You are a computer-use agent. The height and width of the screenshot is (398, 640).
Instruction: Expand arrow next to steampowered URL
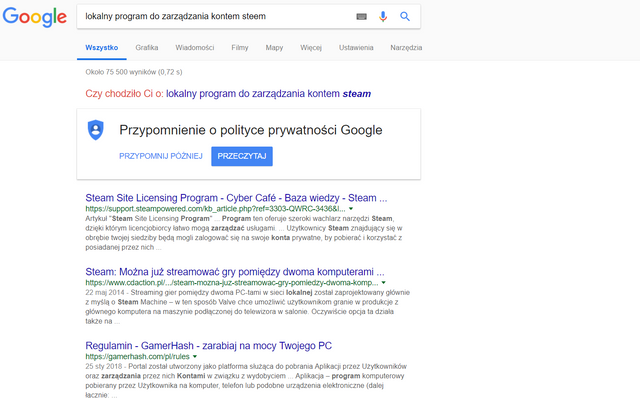point(351,209)
